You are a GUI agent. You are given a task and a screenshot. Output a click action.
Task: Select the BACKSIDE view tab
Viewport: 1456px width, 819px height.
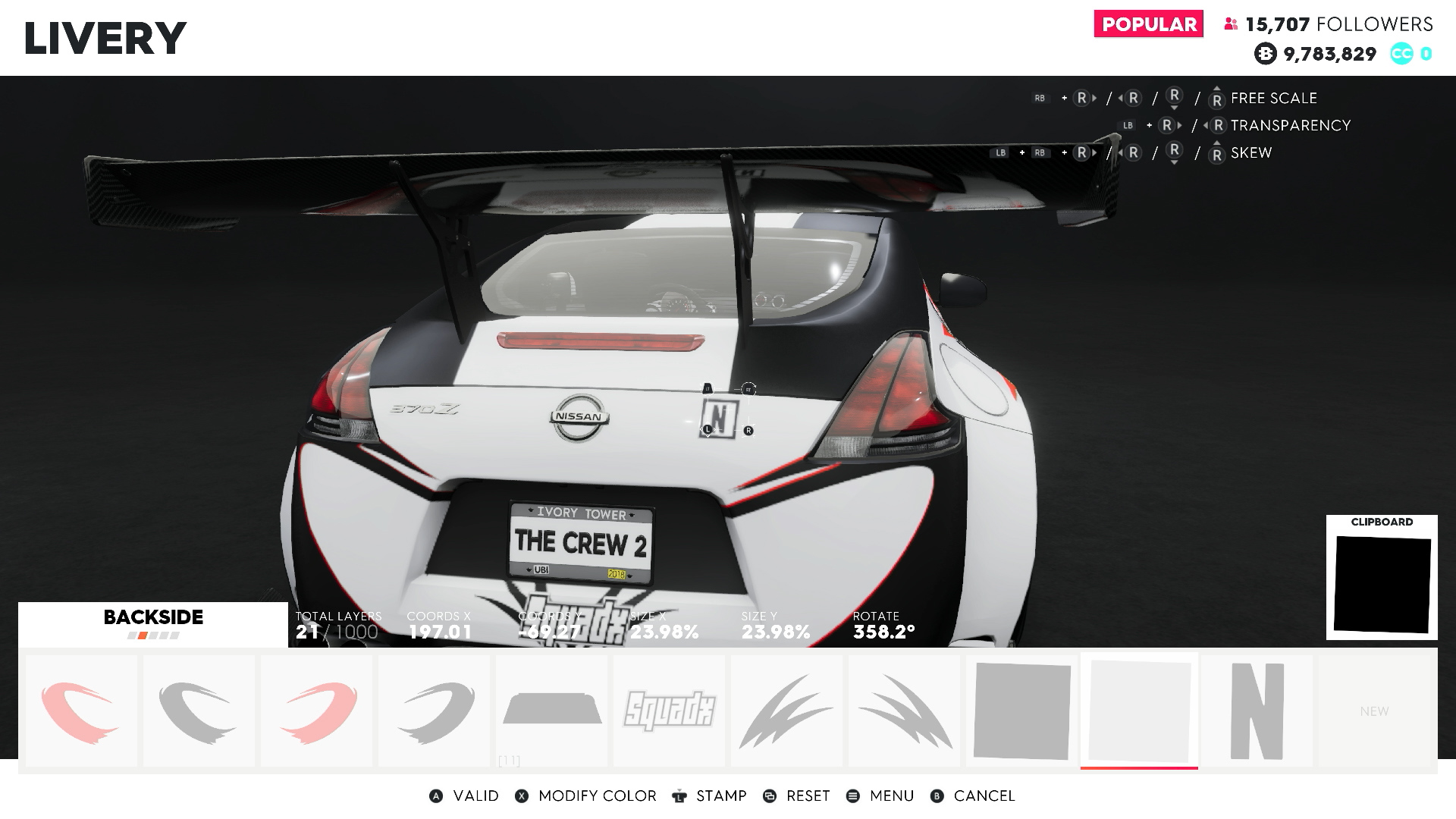(x=153, y=624)
